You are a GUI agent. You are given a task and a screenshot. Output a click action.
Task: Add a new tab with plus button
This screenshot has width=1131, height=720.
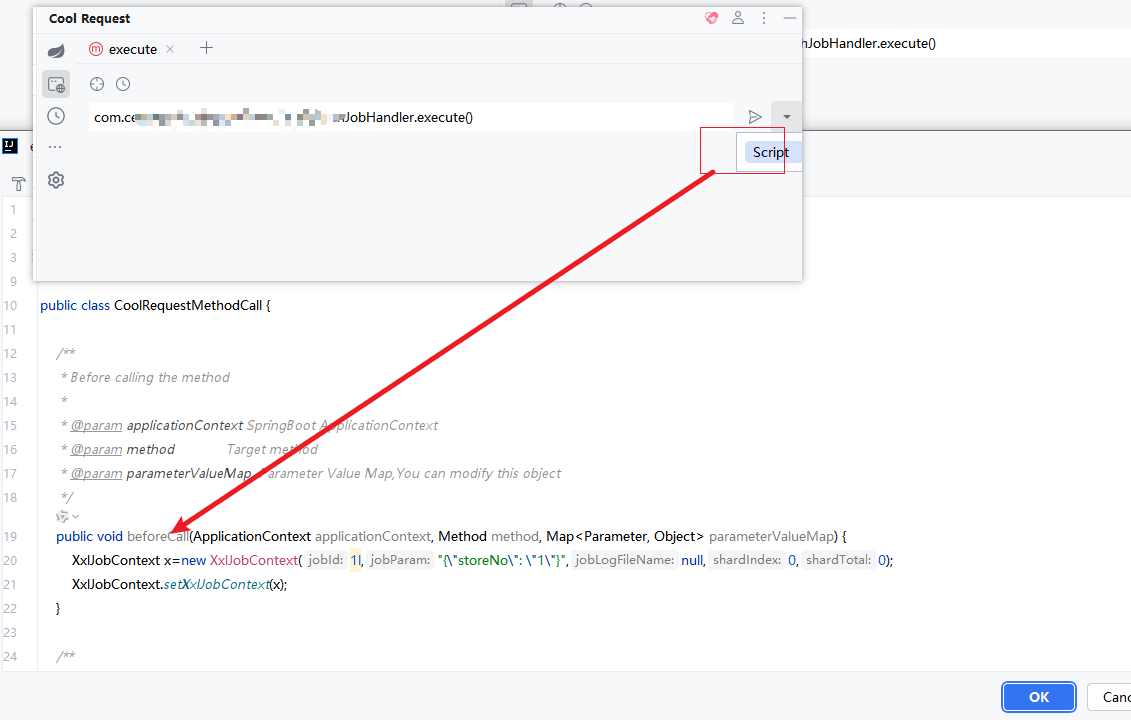[x=206, y=48]
